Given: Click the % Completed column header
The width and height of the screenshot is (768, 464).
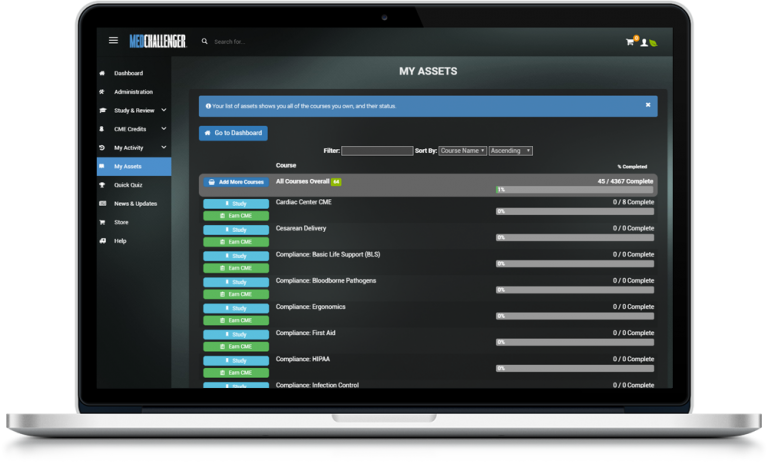Looking at the screenshot, I should [632, 167].
